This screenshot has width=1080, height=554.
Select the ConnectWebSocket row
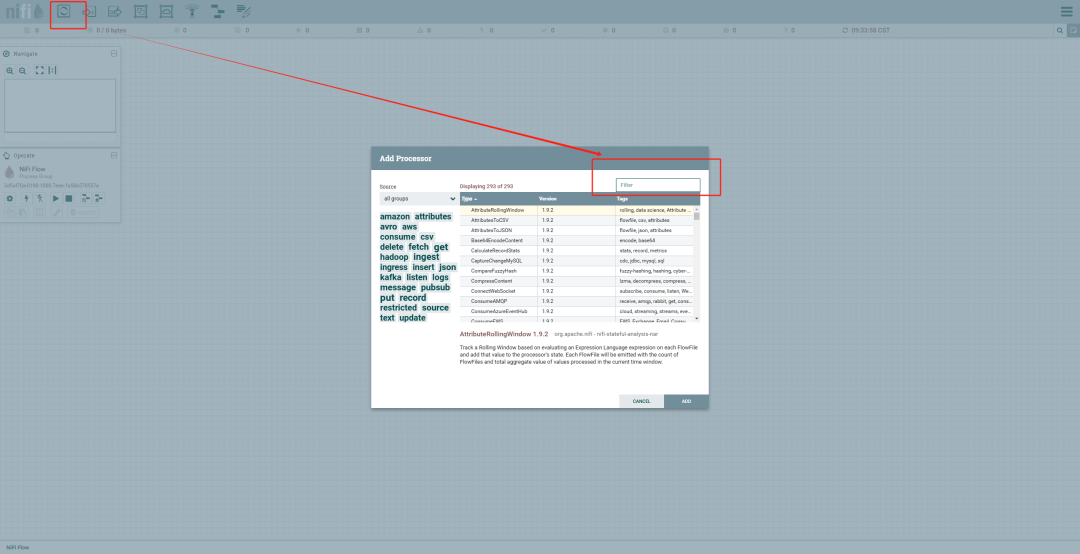tap(577, 291)
